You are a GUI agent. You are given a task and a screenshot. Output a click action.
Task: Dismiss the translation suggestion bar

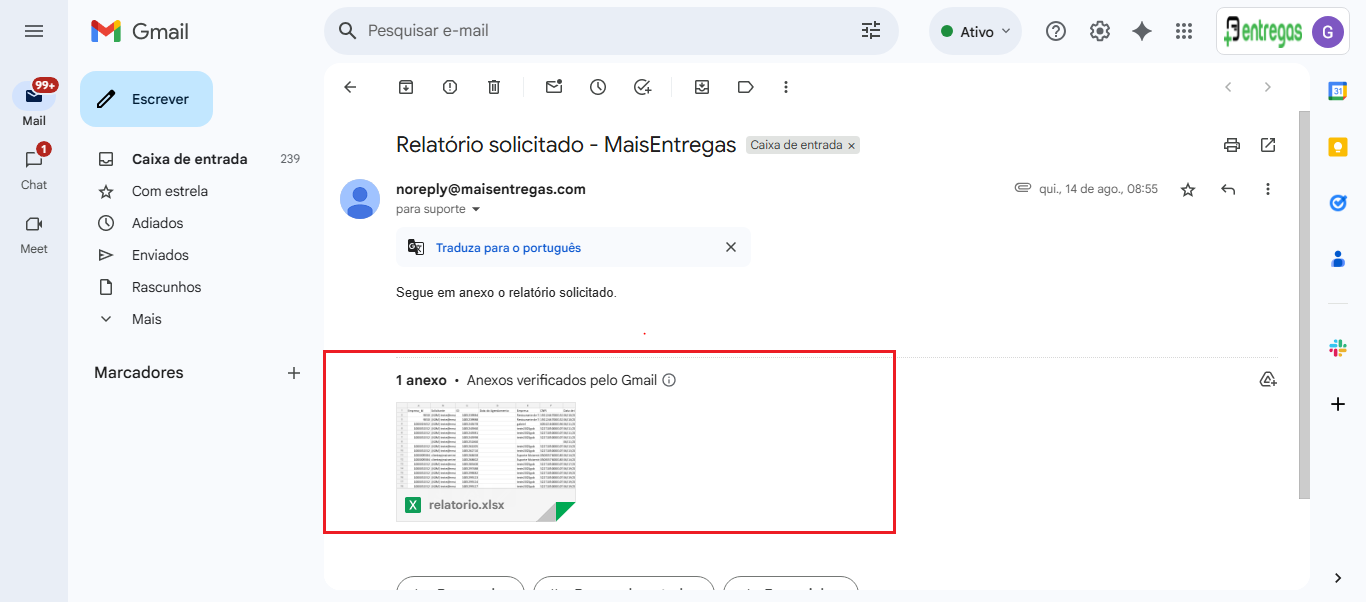(x=731, y=247)
